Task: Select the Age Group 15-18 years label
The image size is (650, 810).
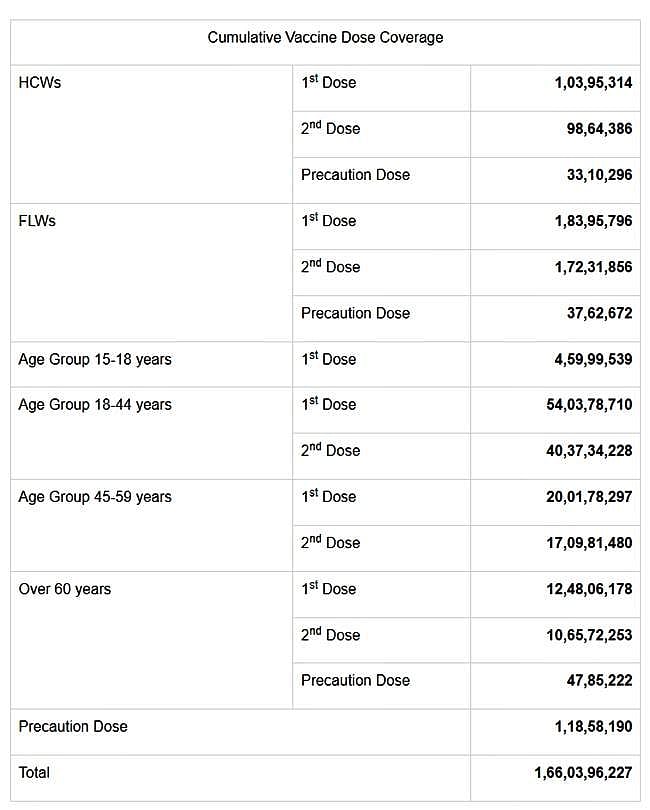Action: pyautogui.click(x=95, y=359)
